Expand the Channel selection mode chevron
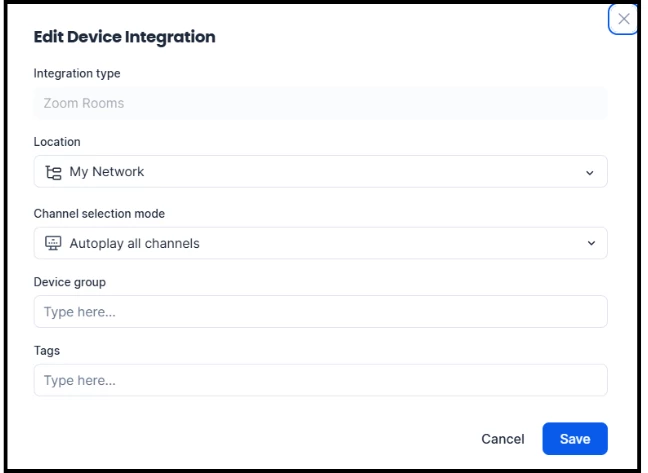 tap(591, 243)
